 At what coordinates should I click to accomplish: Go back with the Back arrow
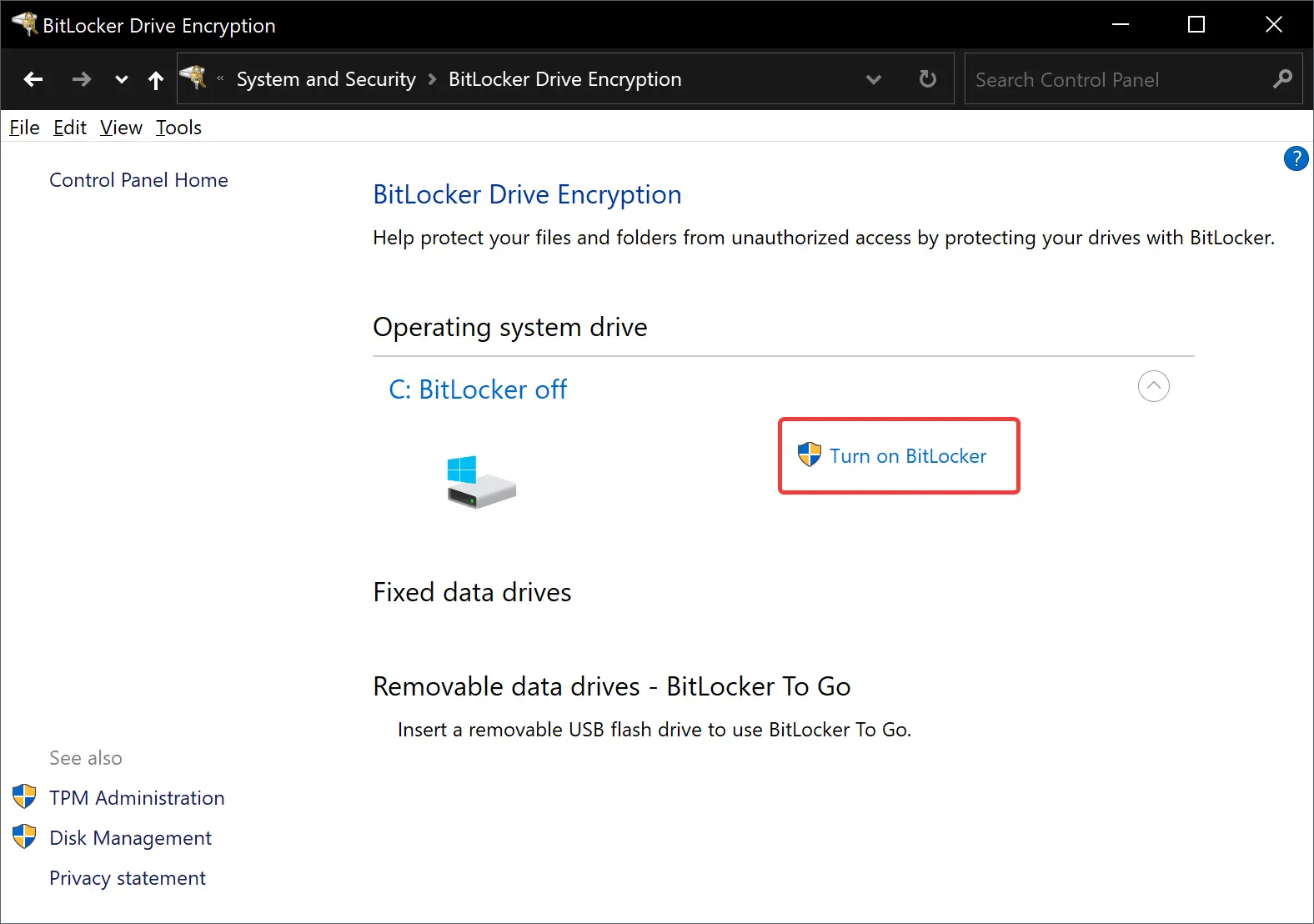tap(33, 79)
